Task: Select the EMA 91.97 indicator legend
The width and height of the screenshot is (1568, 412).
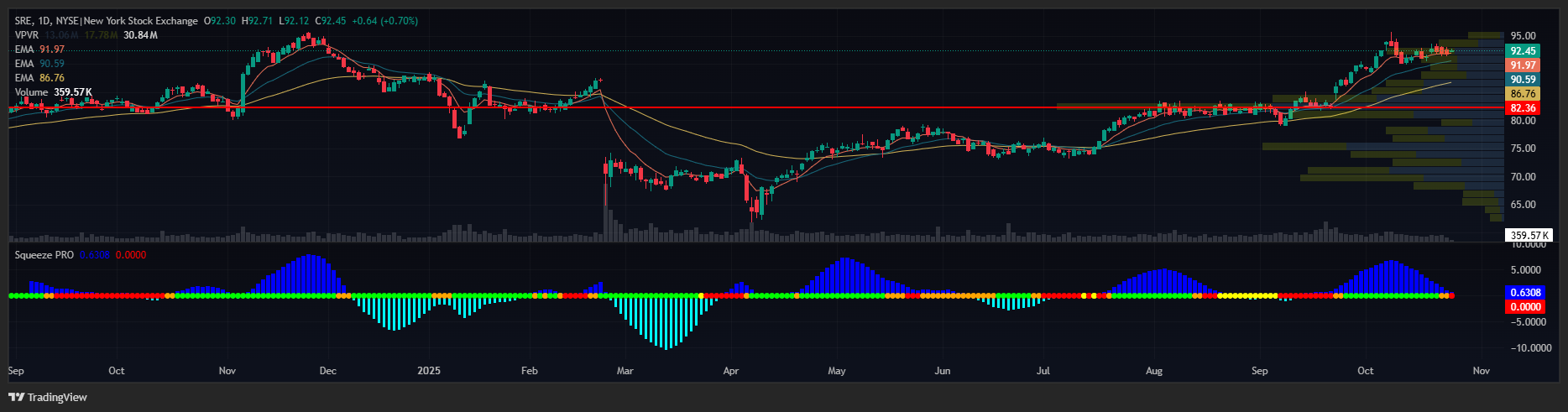Action: coord(39,50)
